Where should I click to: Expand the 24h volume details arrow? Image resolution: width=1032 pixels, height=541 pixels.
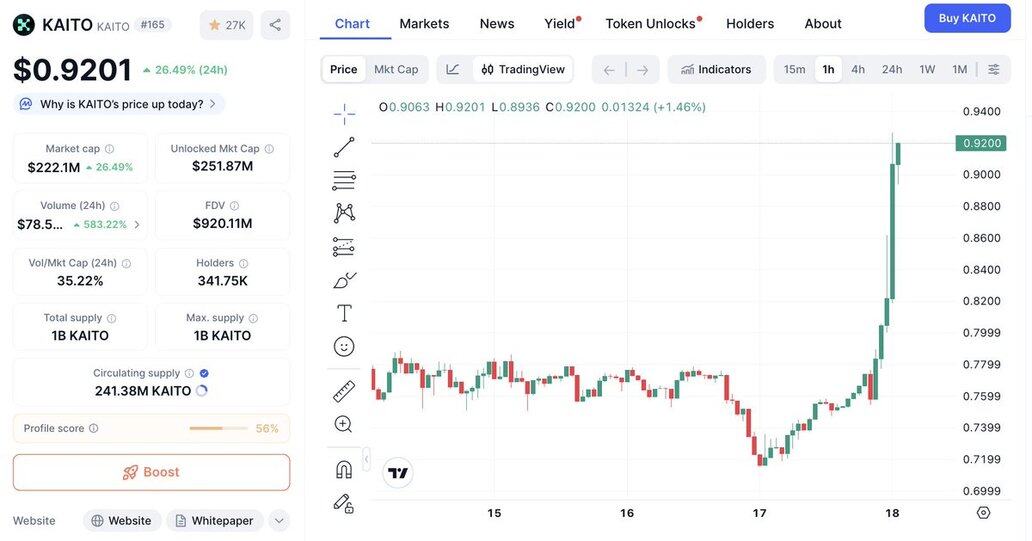pos(137,224)
